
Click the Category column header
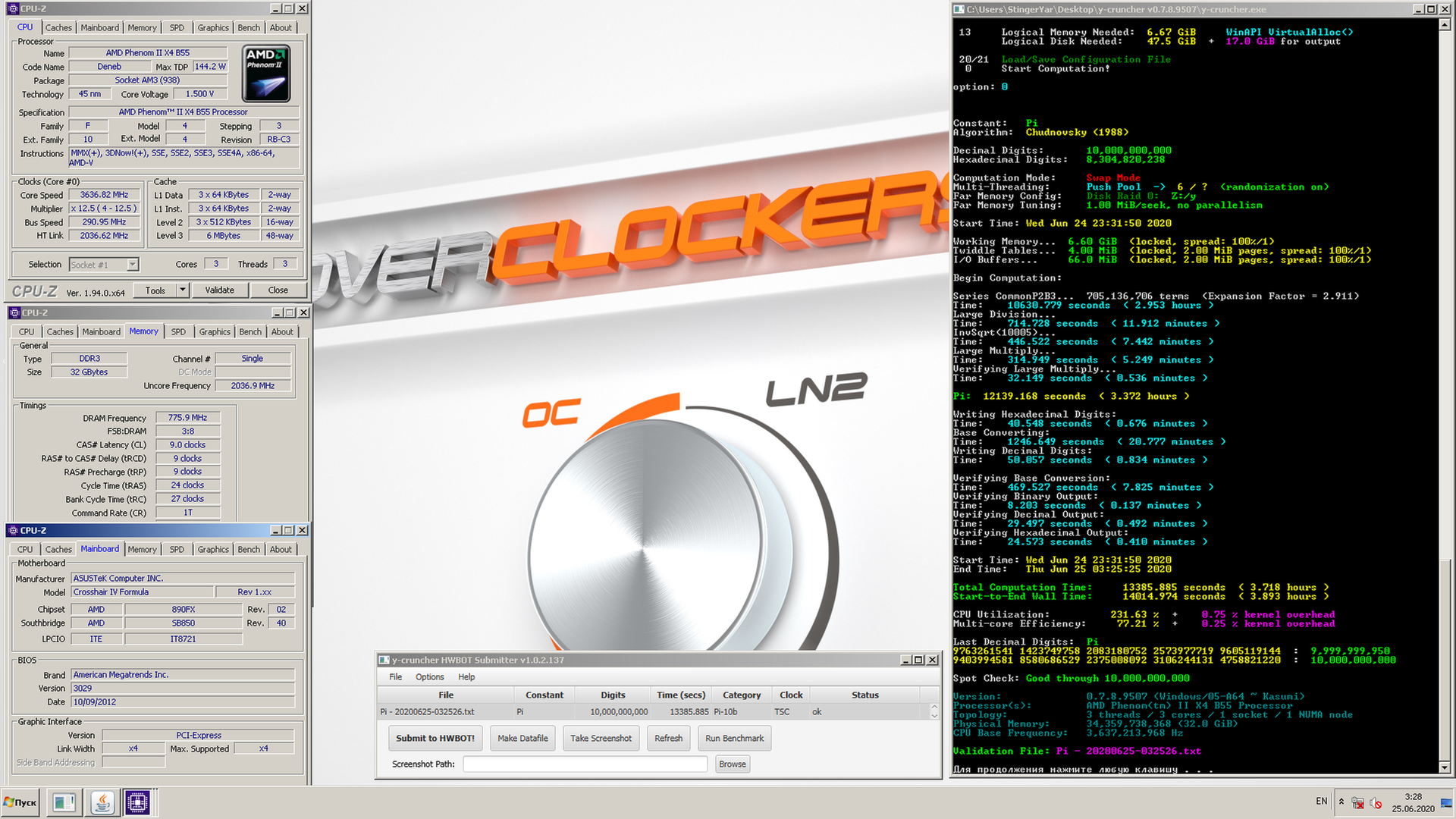pyautogui.click(x=741, y=695)
